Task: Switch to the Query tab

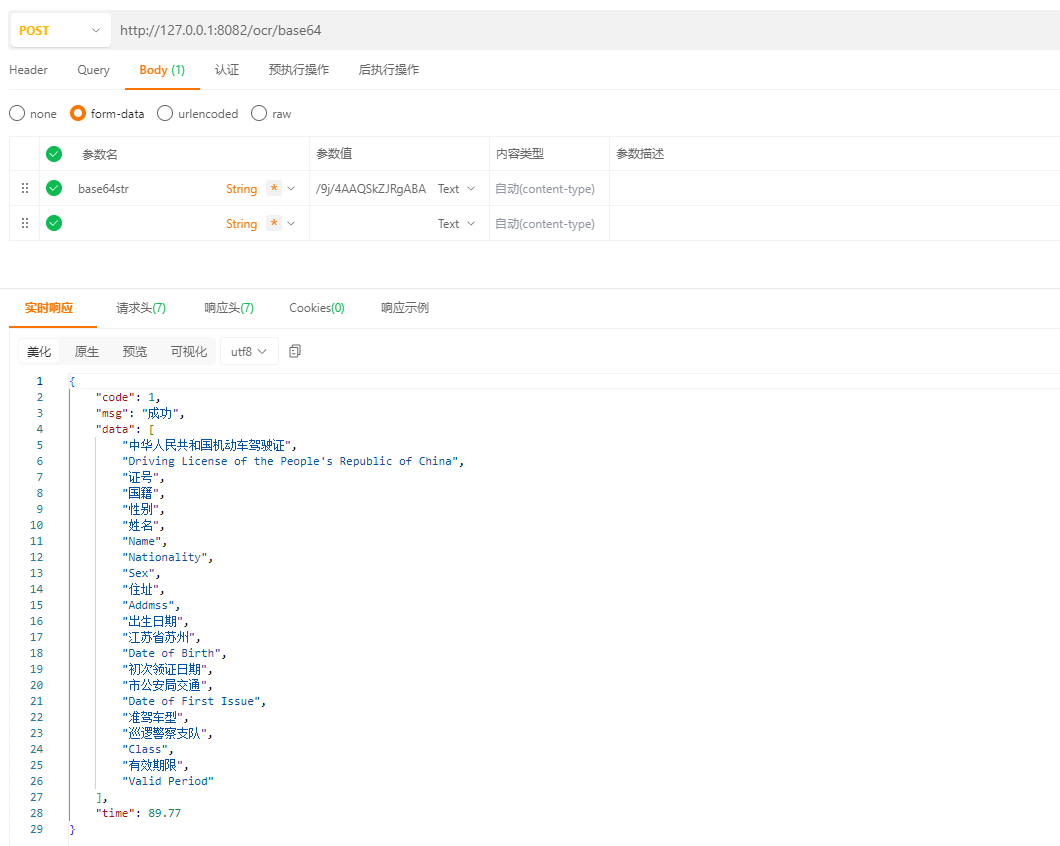Action: [x=93, y=70]
